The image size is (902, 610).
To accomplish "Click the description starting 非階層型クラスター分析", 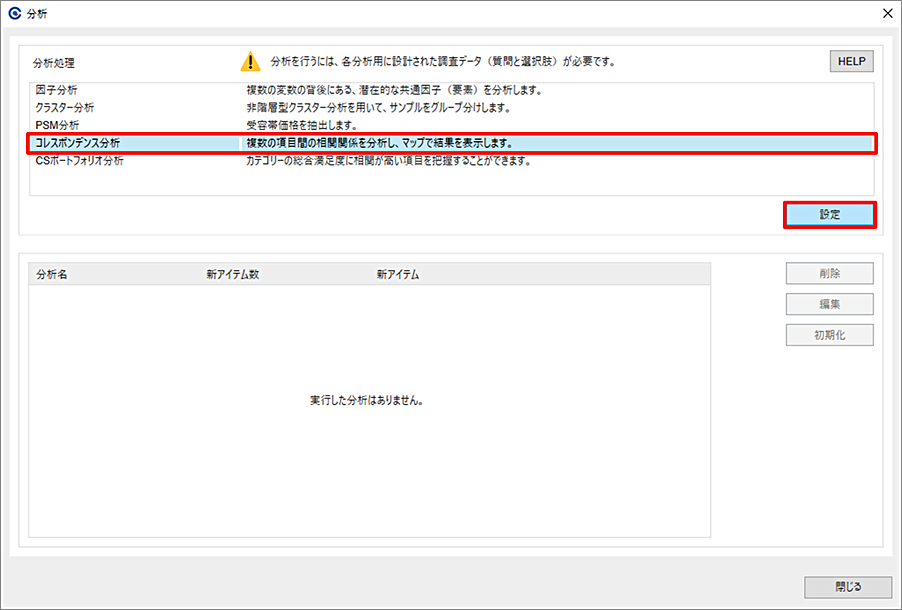I will click(x=379, y=108).
